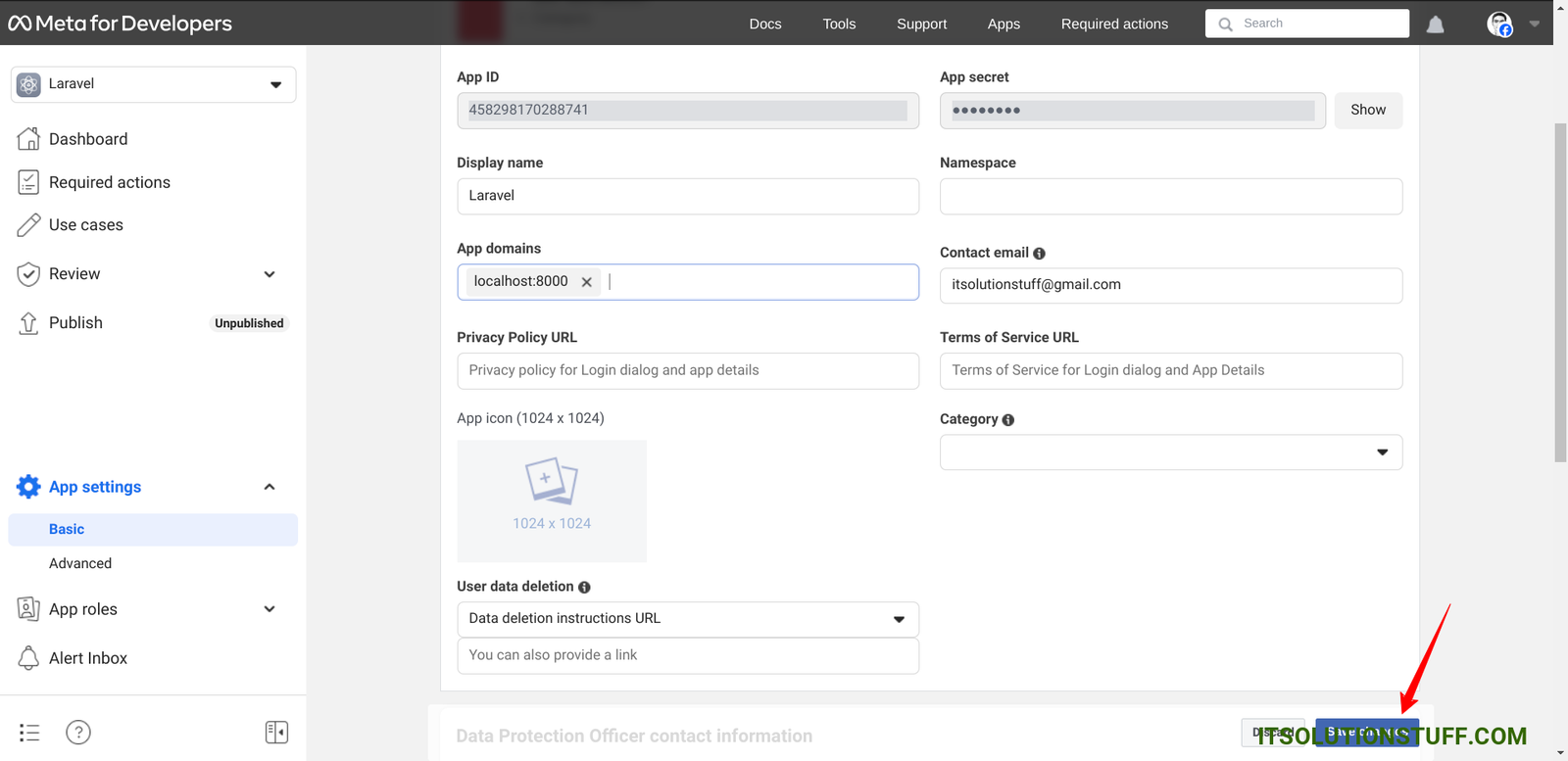Image resolution: width=1568 pixels, height=761 pixels.
Task: Show the App secret
Action: coord(1368,111)
